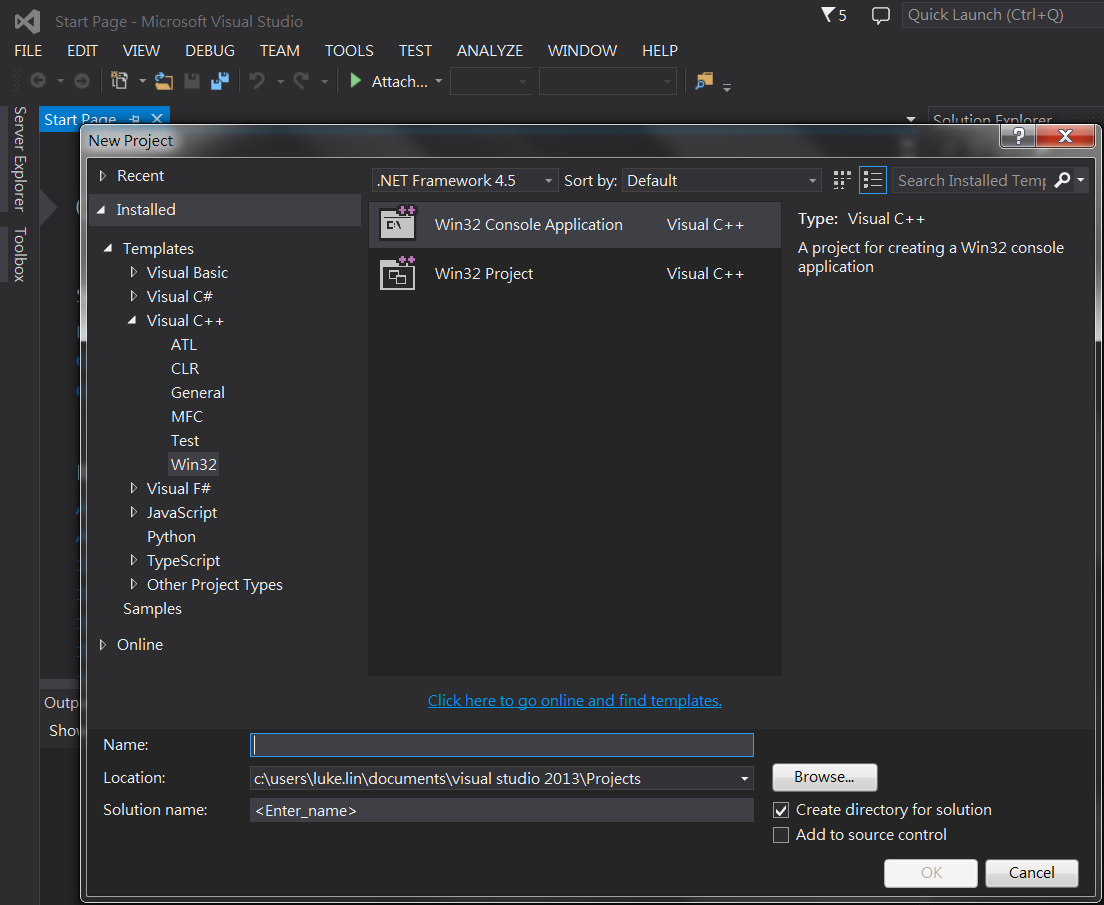Click the green Start Attach play icon
Viewport: 1104px width, 905px height.
[356, 82]
